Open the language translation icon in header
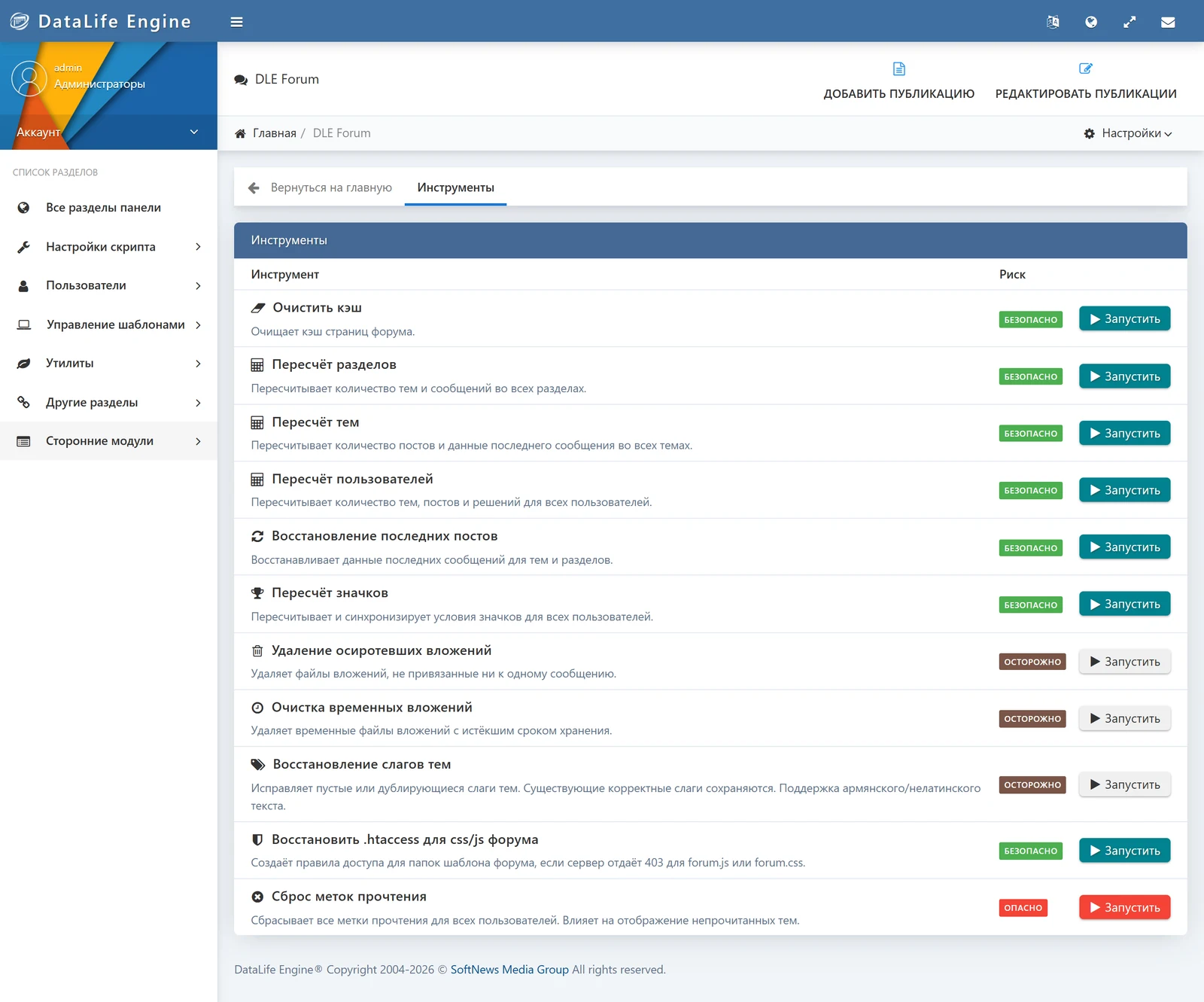Screen dimensions: 1204x1002 [x=1053, y=22]
